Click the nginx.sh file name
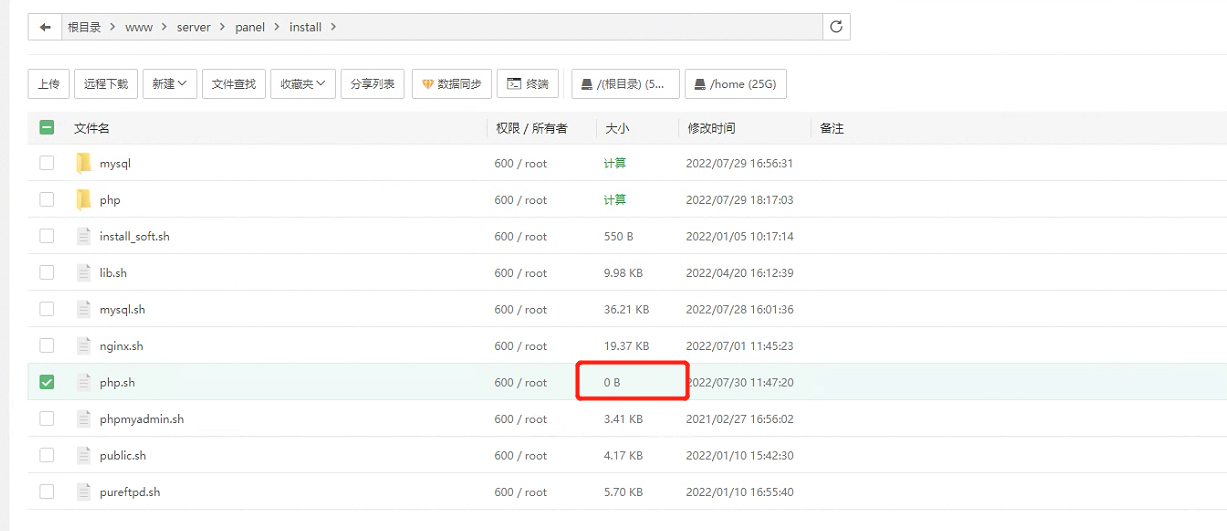 click(x=121, y=346)
